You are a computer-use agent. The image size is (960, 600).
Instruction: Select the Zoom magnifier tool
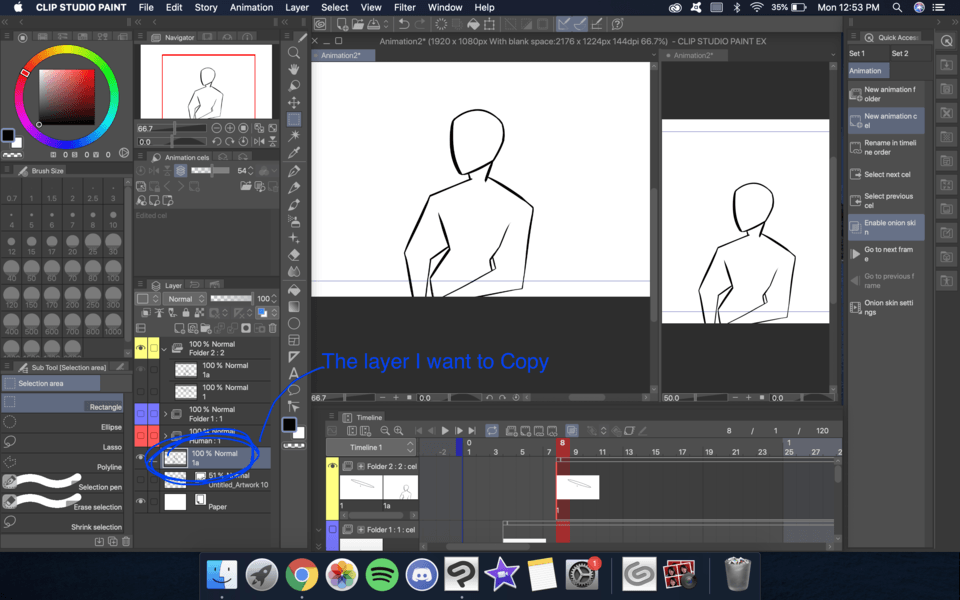(294, 52)
